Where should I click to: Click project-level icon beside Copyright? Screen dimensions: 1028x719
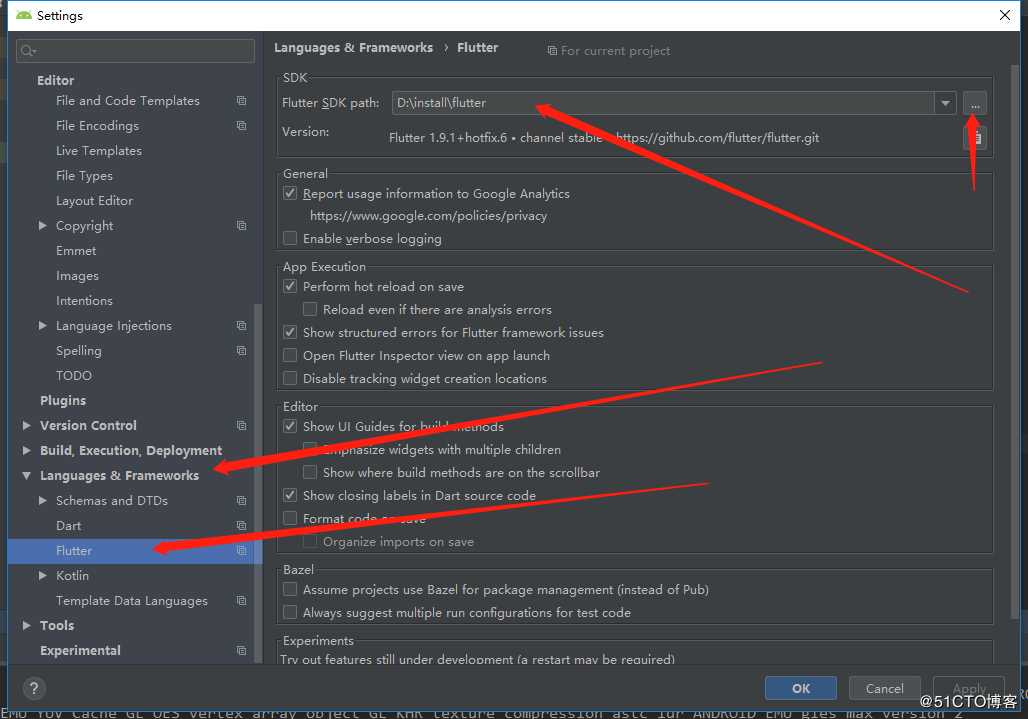(241, 225)
